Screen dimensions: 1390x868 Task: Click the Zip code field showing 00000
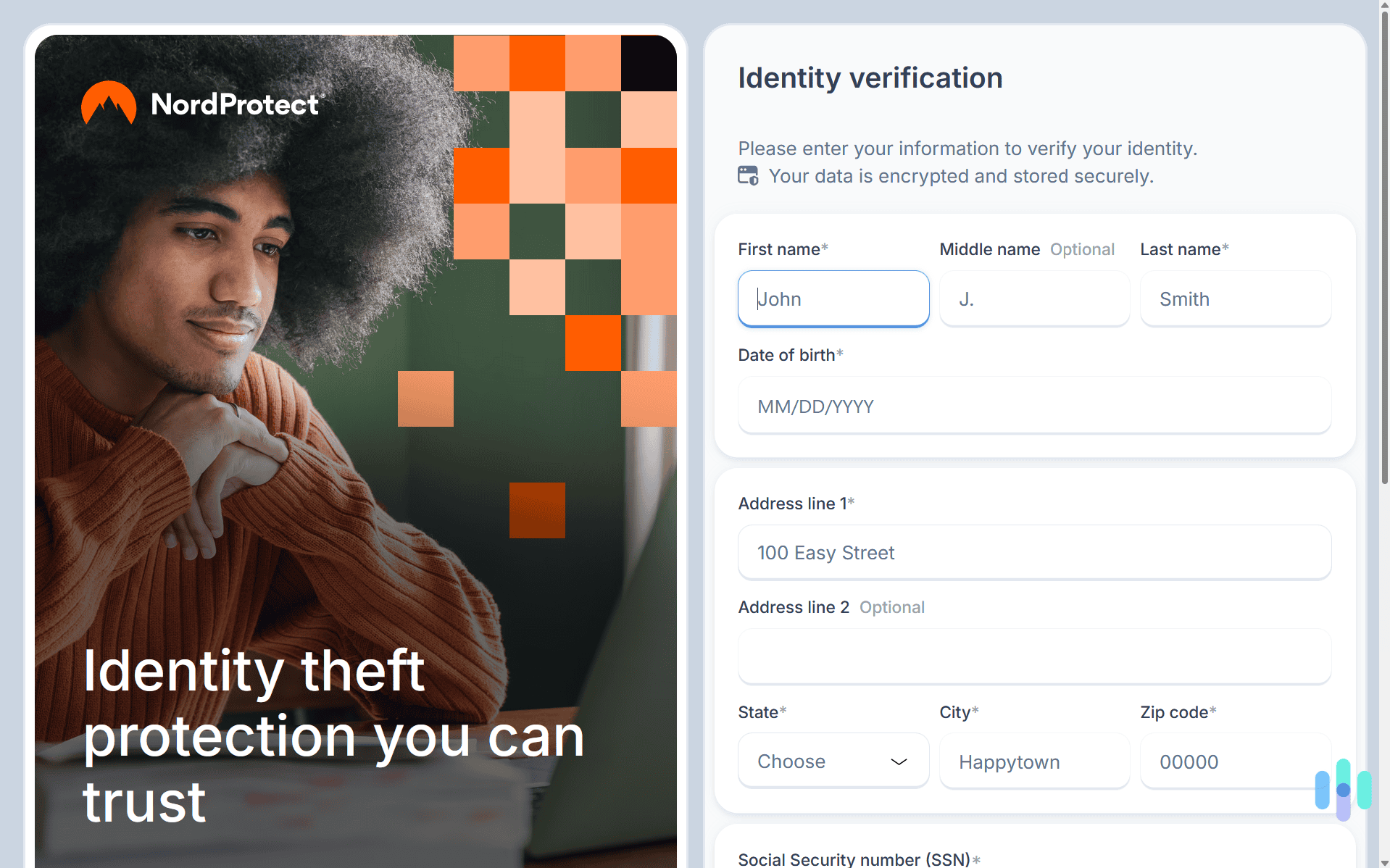(x=1234, y=761)
